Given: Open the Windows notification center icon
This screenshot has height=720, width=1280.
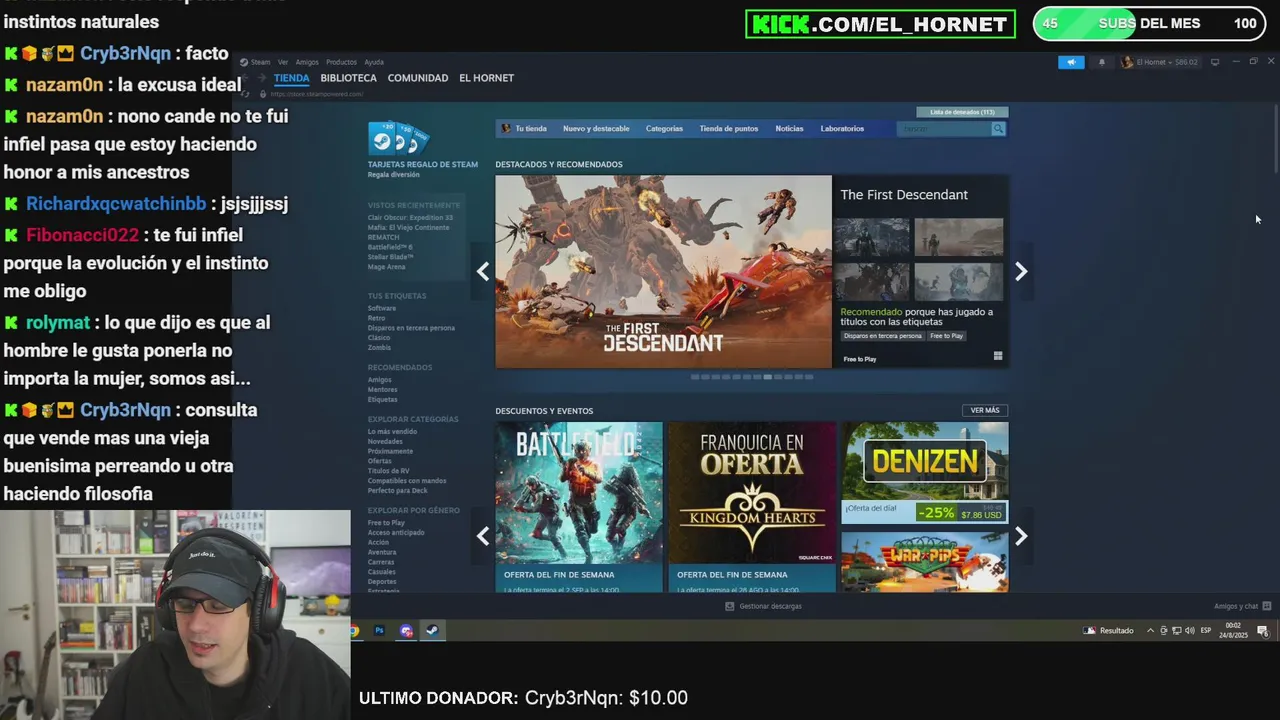Looking at the screenshot, I should [1263, 631].
